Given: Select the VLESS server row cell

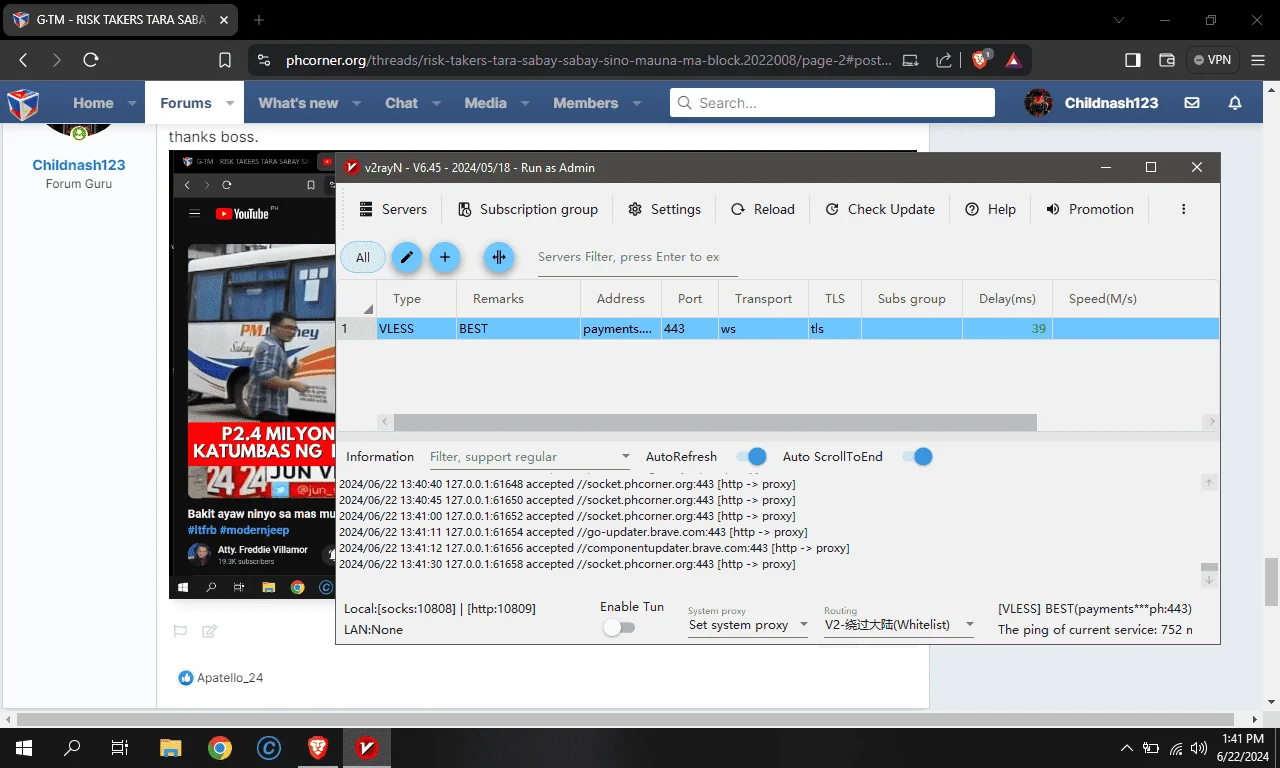Looking at the screenshot, I should (416, 328).
